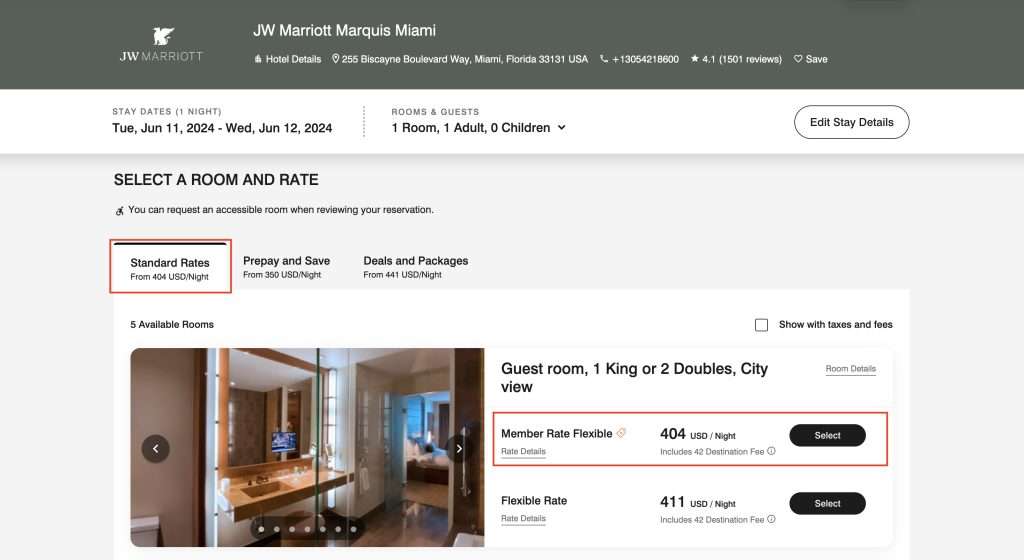Click the Edit Stay Details button
1024x560 pixels.
click(x=852, y=122)
